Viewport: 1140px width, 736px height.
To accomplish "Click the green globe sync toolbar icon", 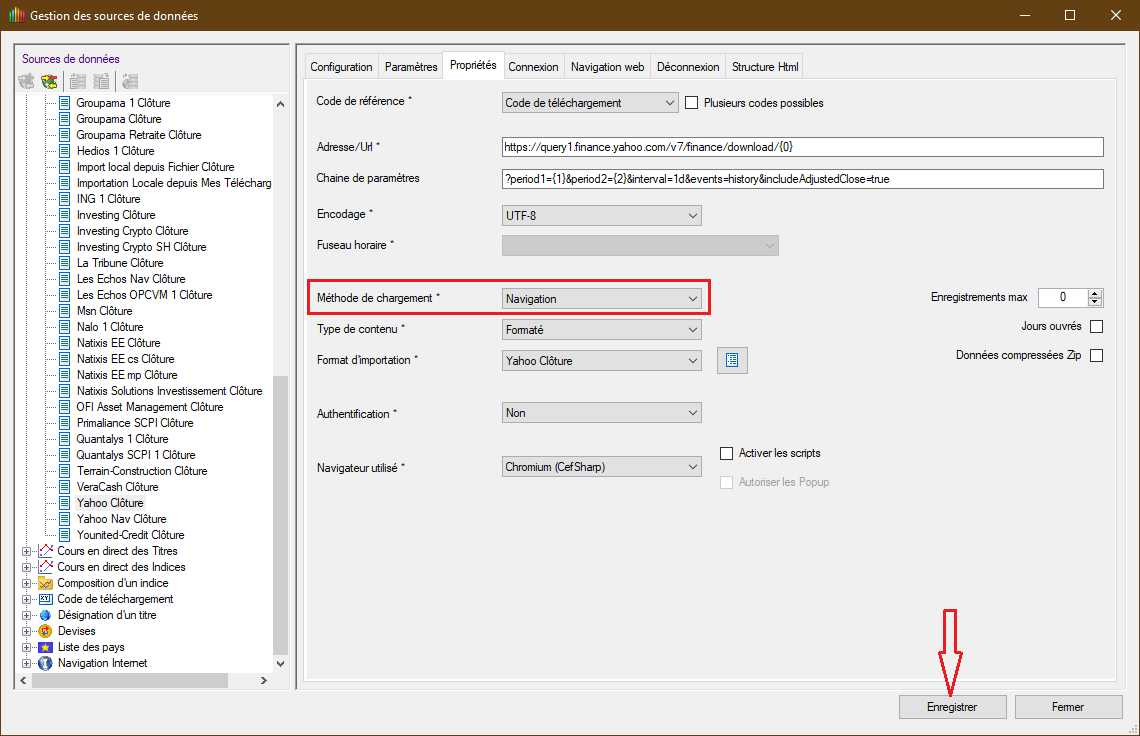I will pos(49,81).
